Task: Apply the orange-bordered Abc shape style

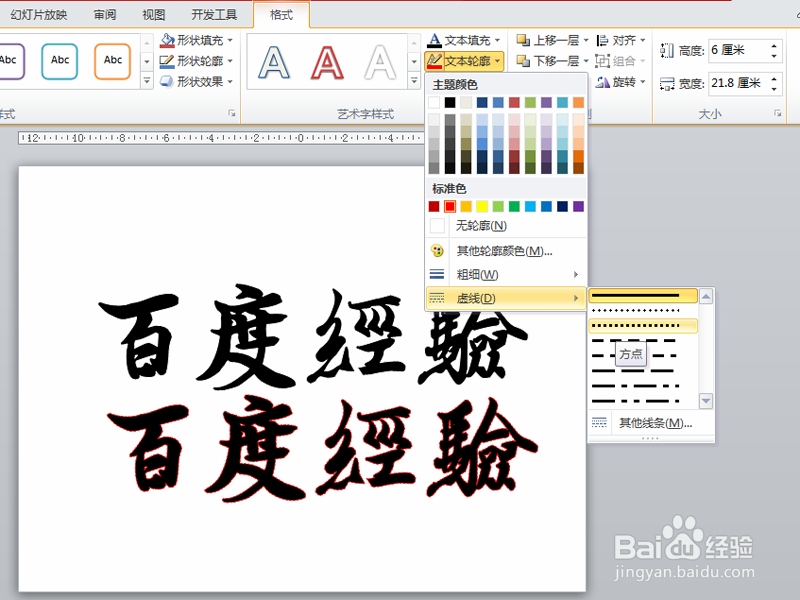Action: [x=113, y=61]
